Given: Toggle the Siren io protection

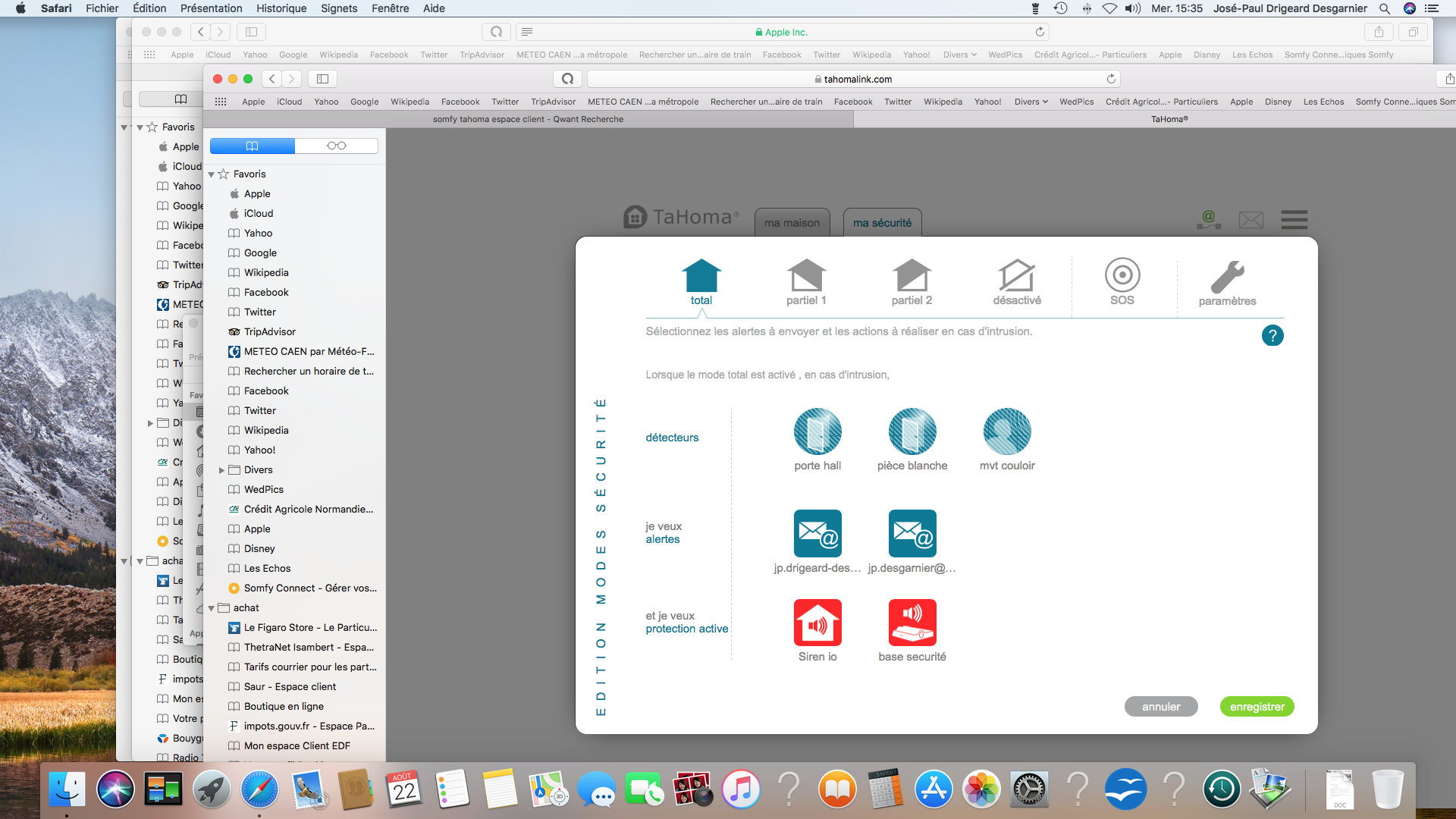Looking at the screenshot, I should coord(817,623).
